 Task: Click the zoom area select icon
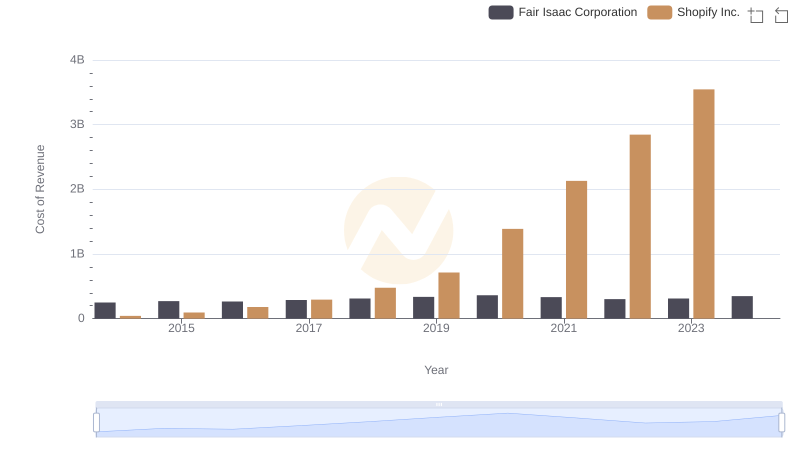point(756,15)
